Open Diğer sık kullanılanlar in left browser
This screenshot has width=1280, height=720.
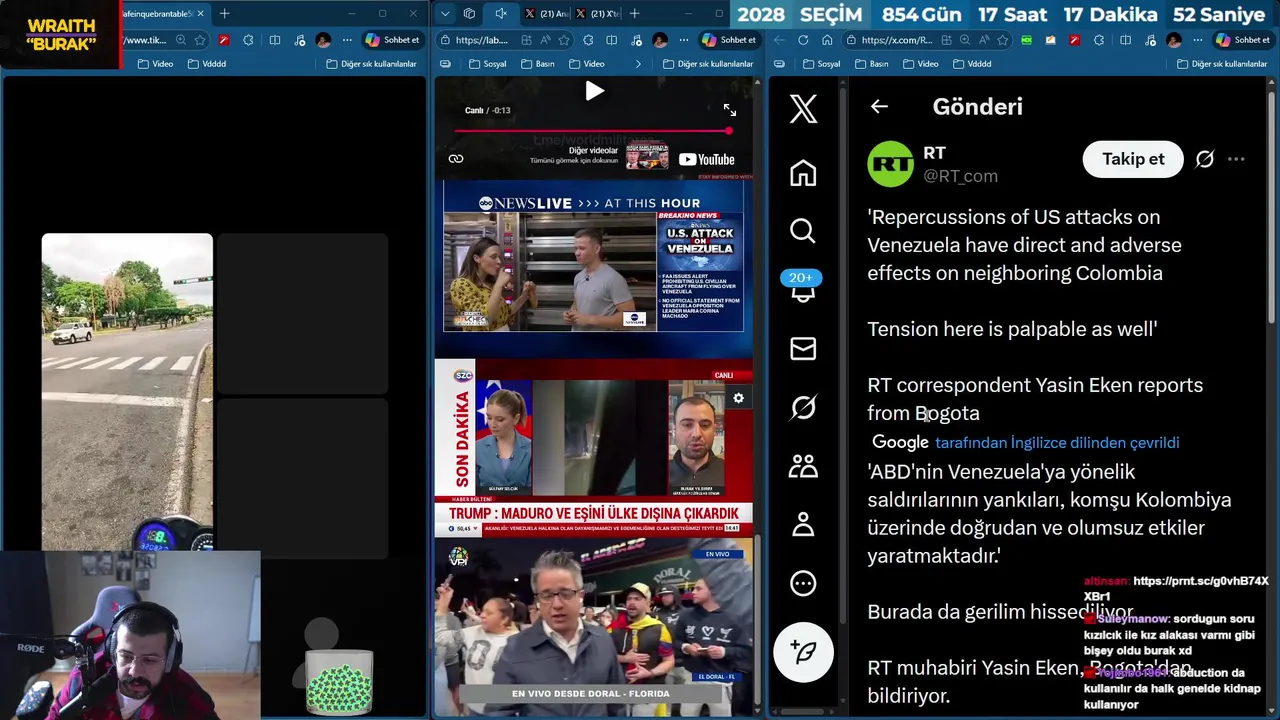(371, 64)
